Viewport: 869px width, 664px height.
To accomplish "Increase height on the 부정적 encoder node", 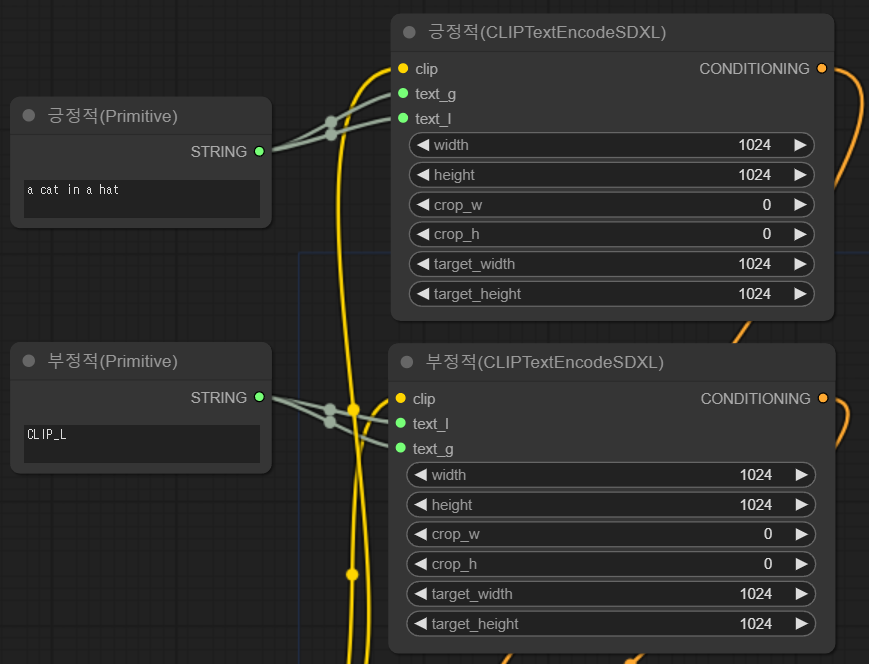I will [x=801, y=504].
